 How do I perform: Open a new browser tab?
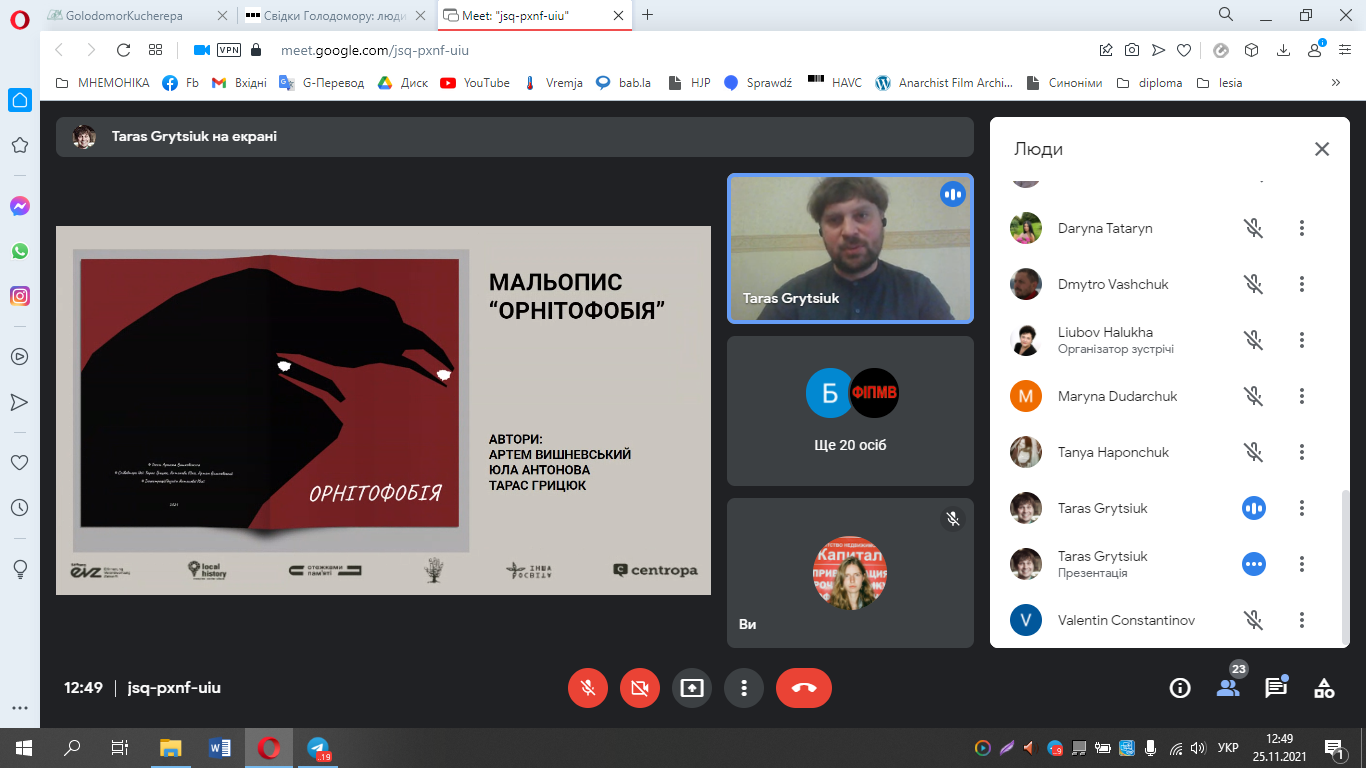648,15
